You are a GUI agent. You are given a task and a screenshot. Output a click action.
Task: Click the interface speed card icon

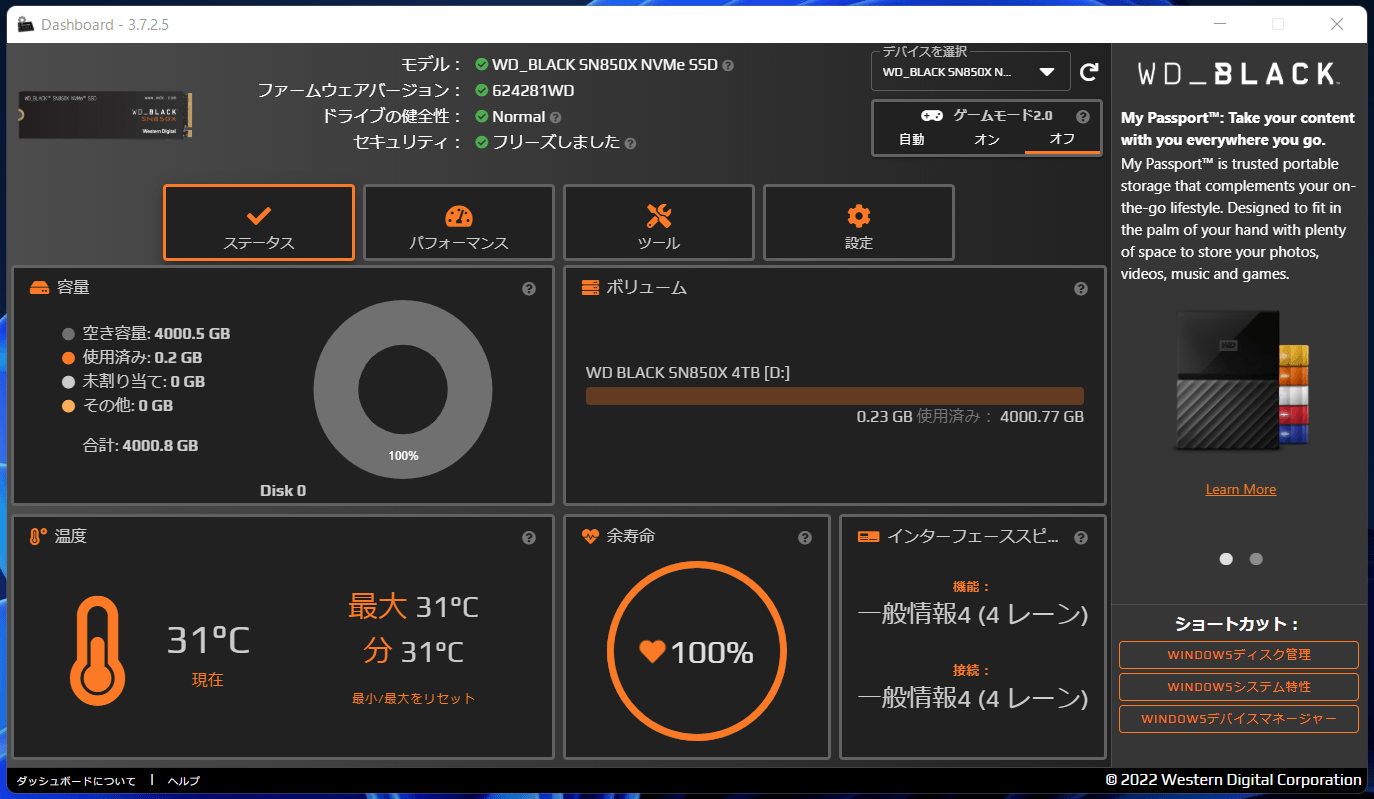(868, 537)
